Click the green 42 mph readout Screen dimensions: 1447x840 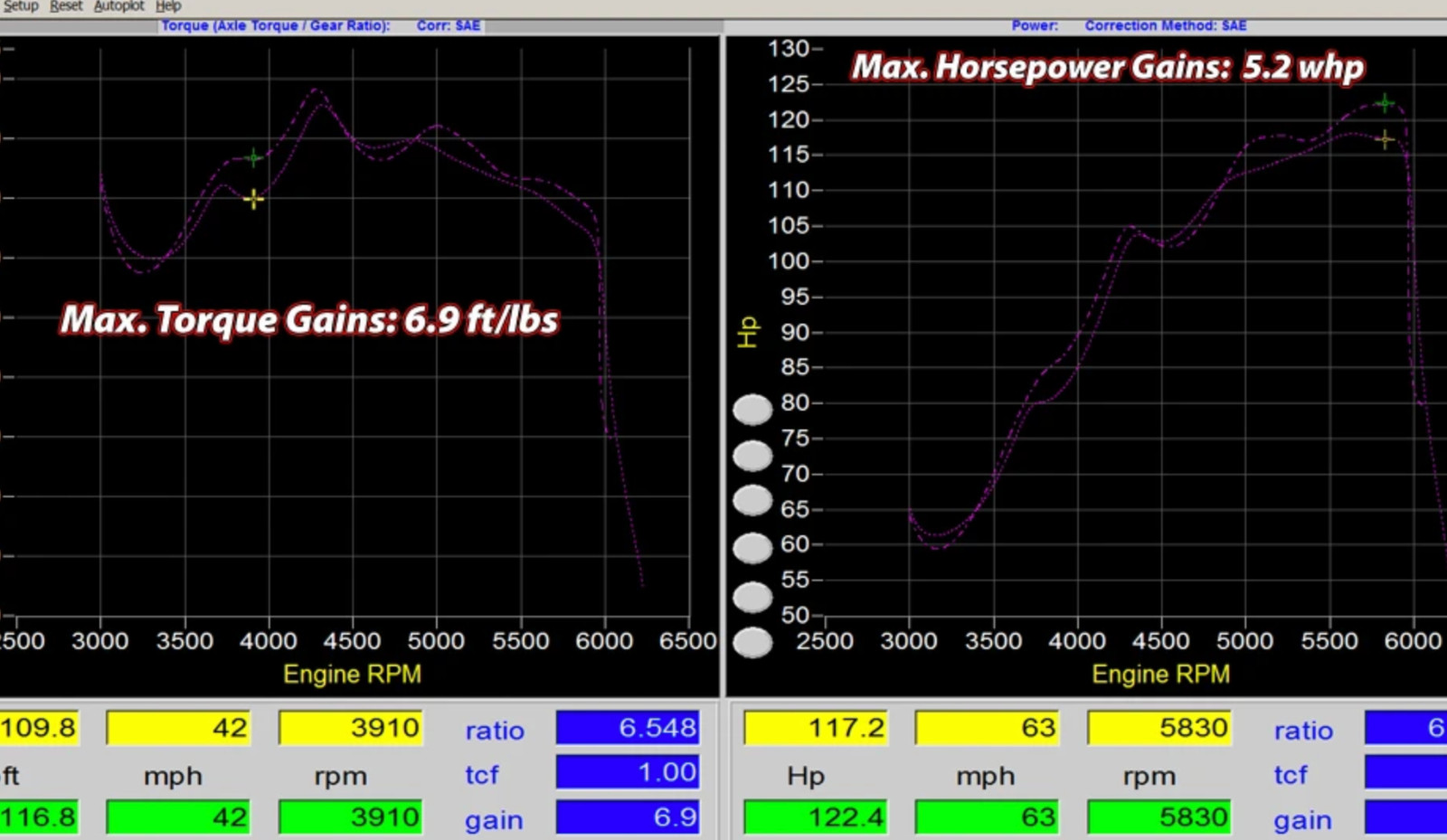click(178, 817)
